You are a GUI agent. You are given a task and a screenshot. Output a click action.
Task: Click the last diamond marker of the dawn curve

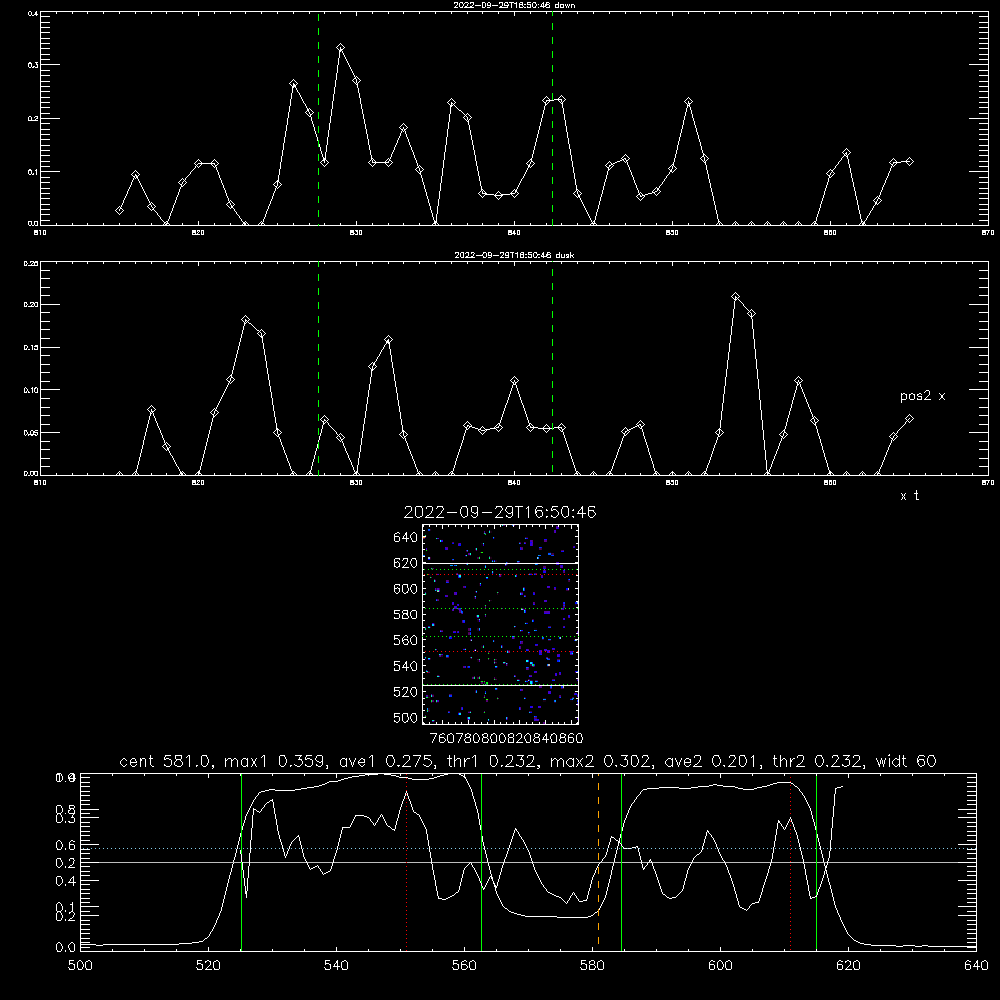pyautogui.click(x=909, y=161)
